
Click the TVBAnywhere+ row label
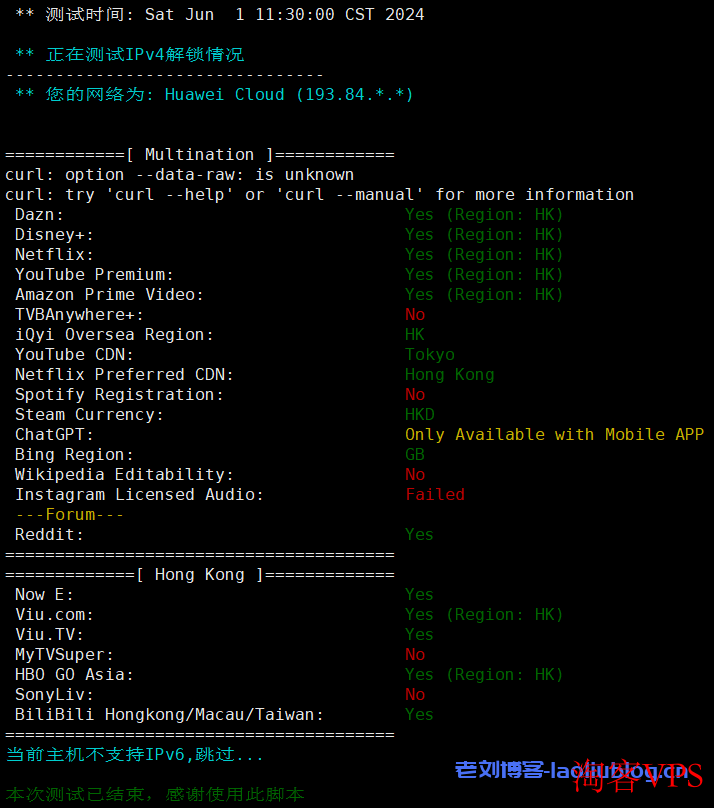pos(79,314)
